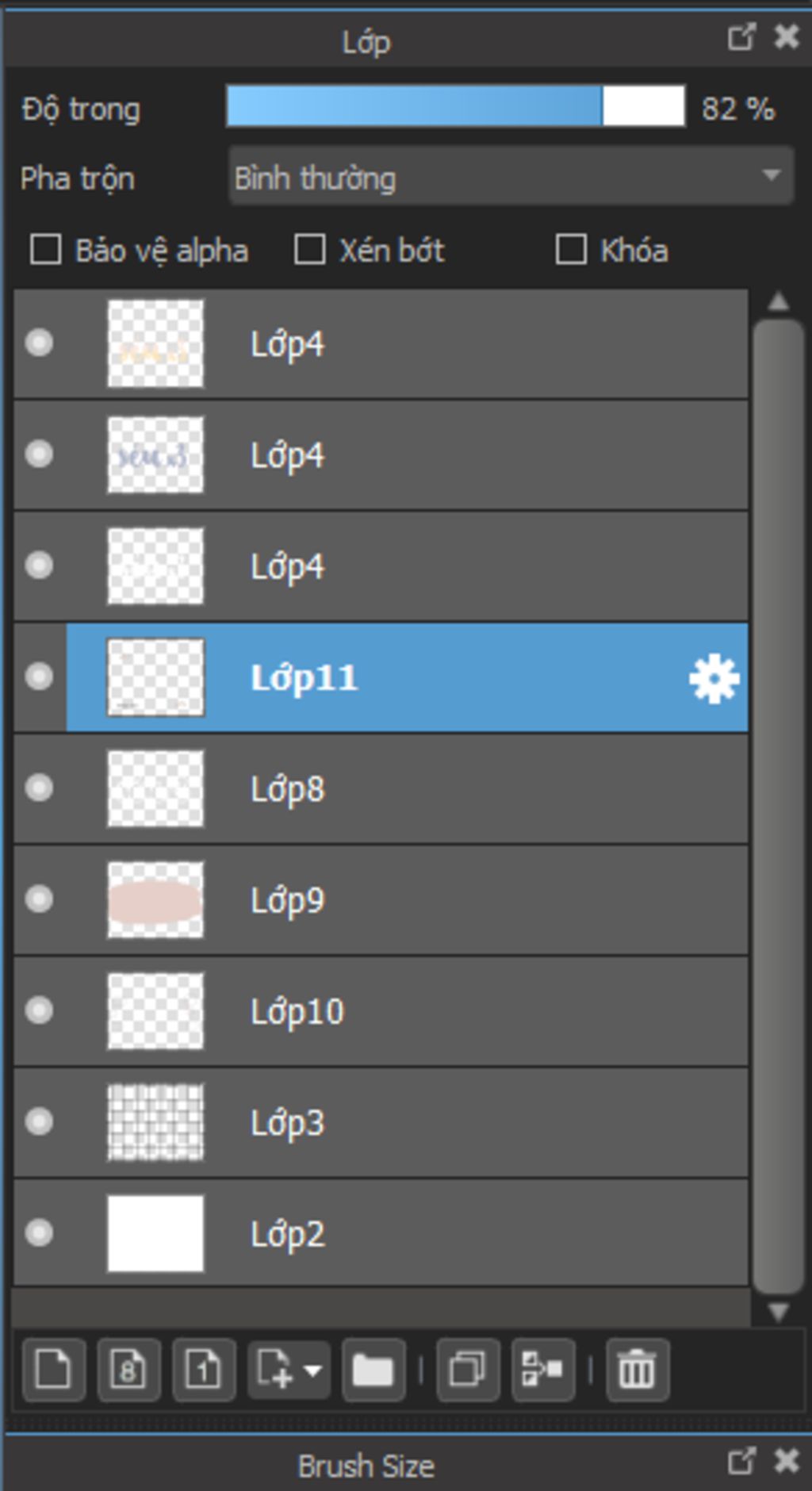Hide the Lớp9 layer
Viewport: 812px width, 1491px height.
click(x=39, y=899)
